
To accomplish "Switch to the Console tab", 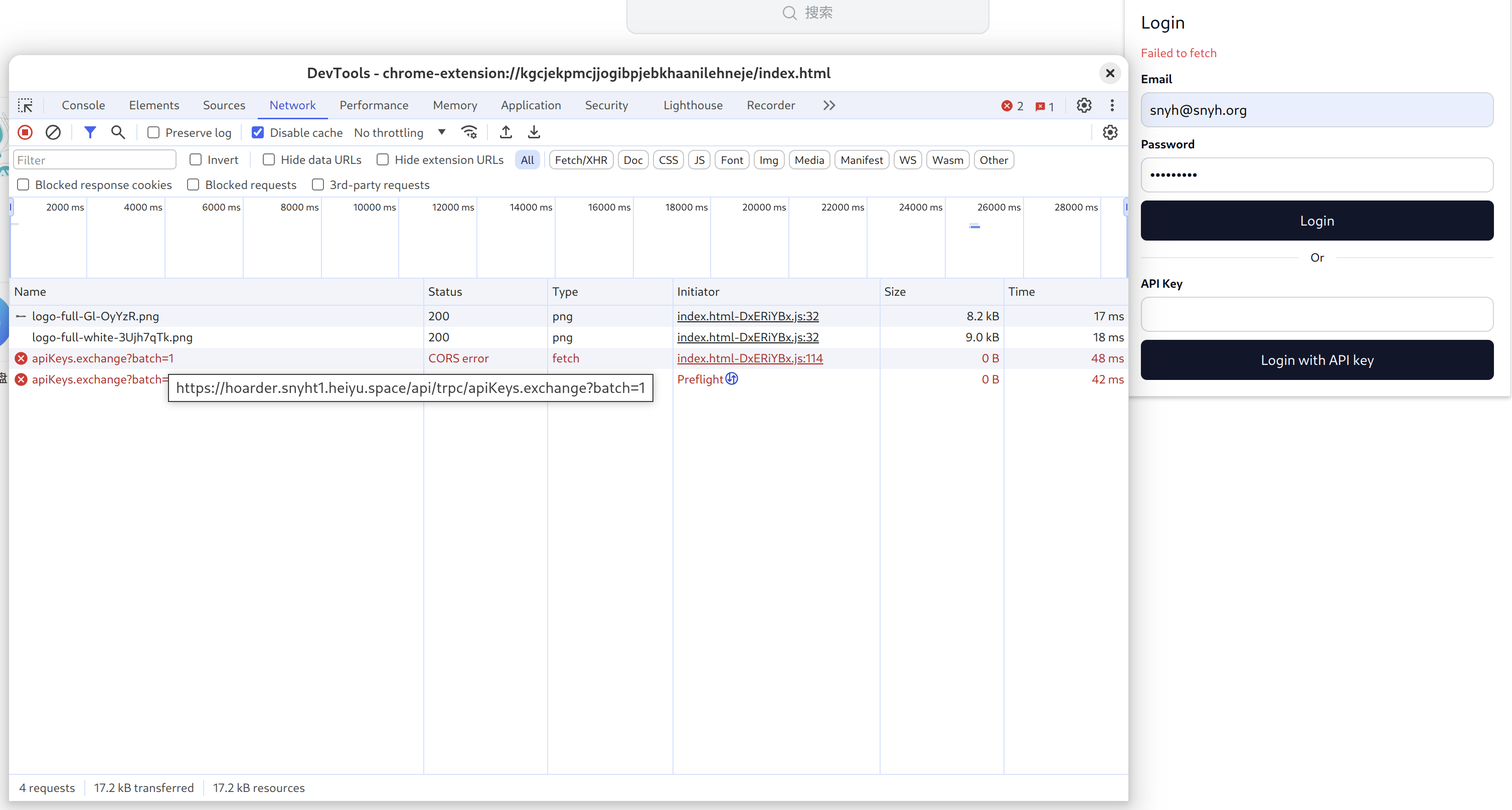I will point(83,106).
